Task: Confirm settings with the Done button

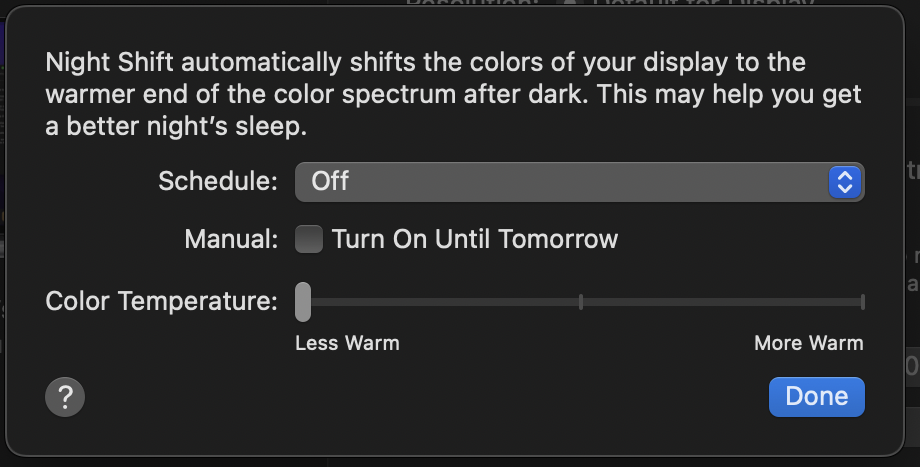Action: click(817, 397)
